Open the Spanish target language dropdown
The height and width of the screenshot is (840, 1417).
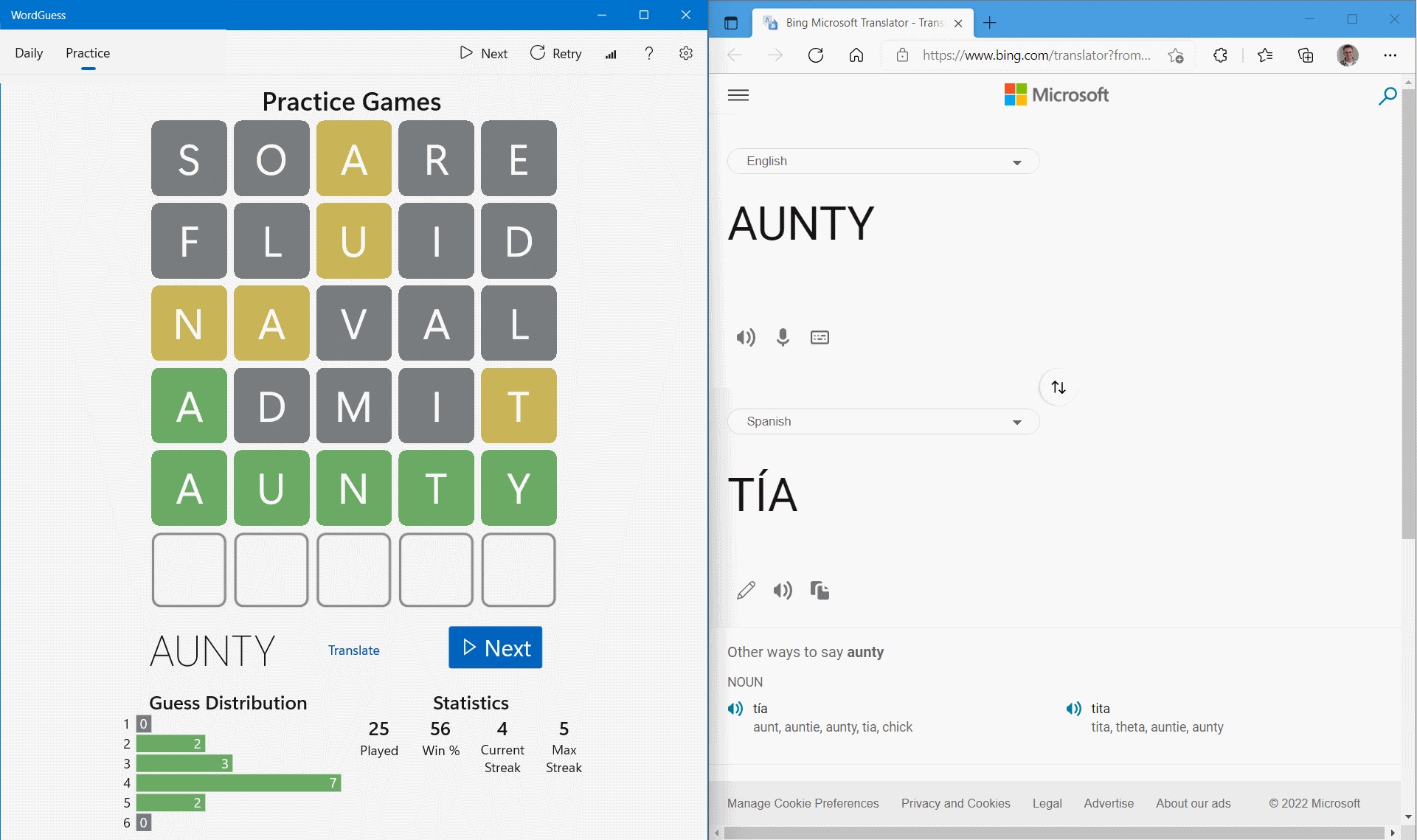pyautogui.click(x=882, y=421)
